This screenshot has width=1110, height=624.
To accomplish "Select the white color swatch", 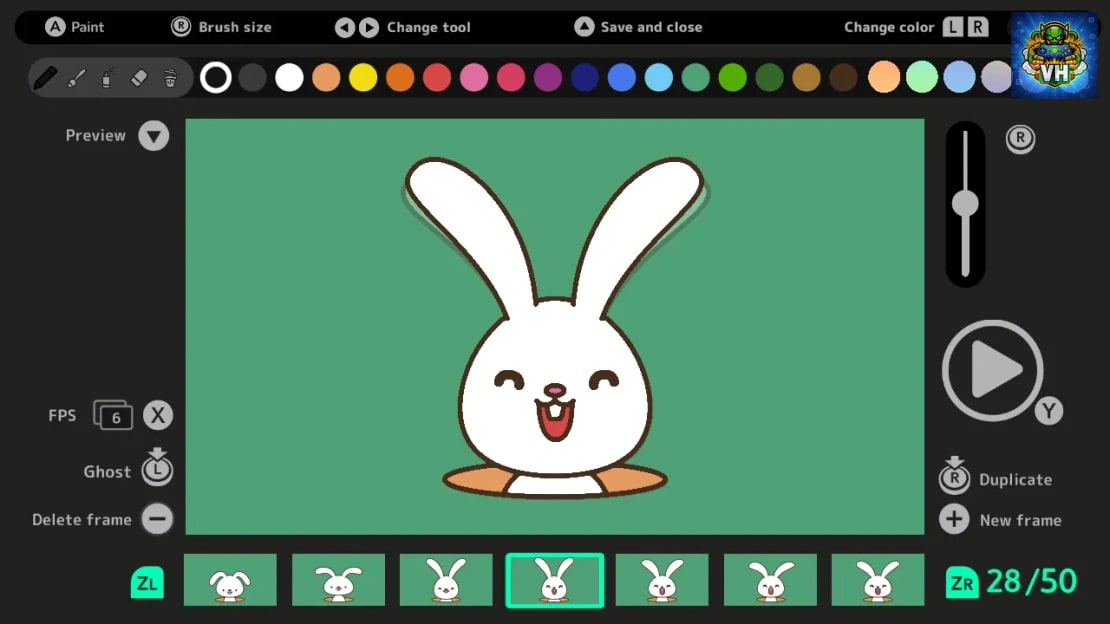I will coord(289,77).
